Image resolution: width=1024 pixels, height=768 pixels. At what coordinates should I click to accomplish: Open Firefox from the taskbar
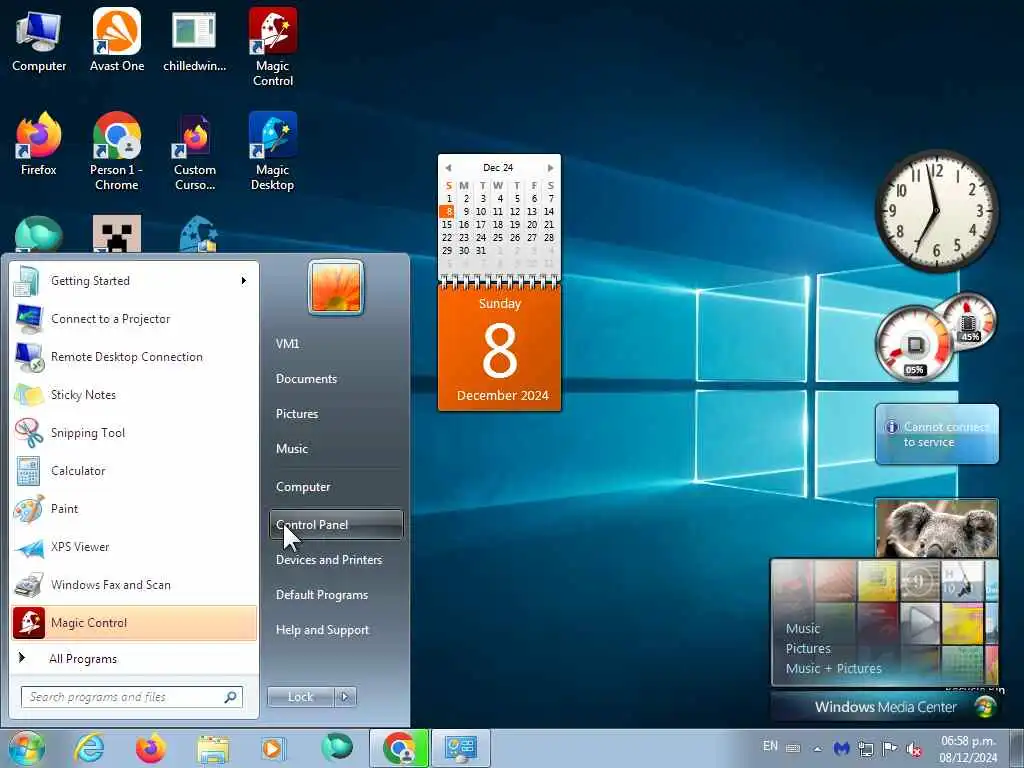coord(151,748)
